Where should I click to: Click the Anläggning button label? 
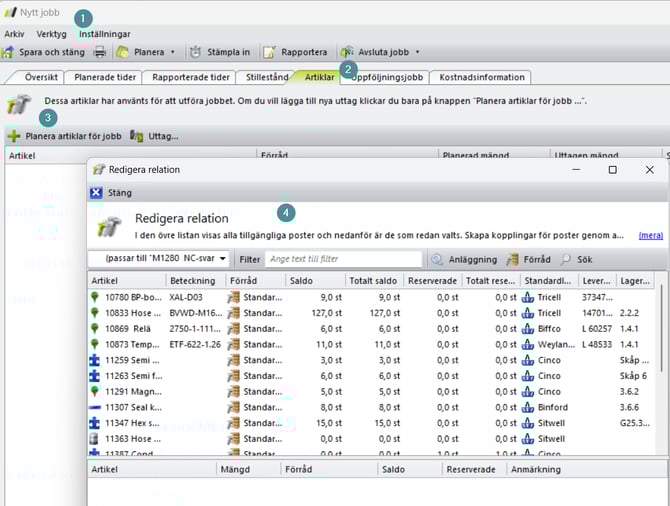click(473, 259)
